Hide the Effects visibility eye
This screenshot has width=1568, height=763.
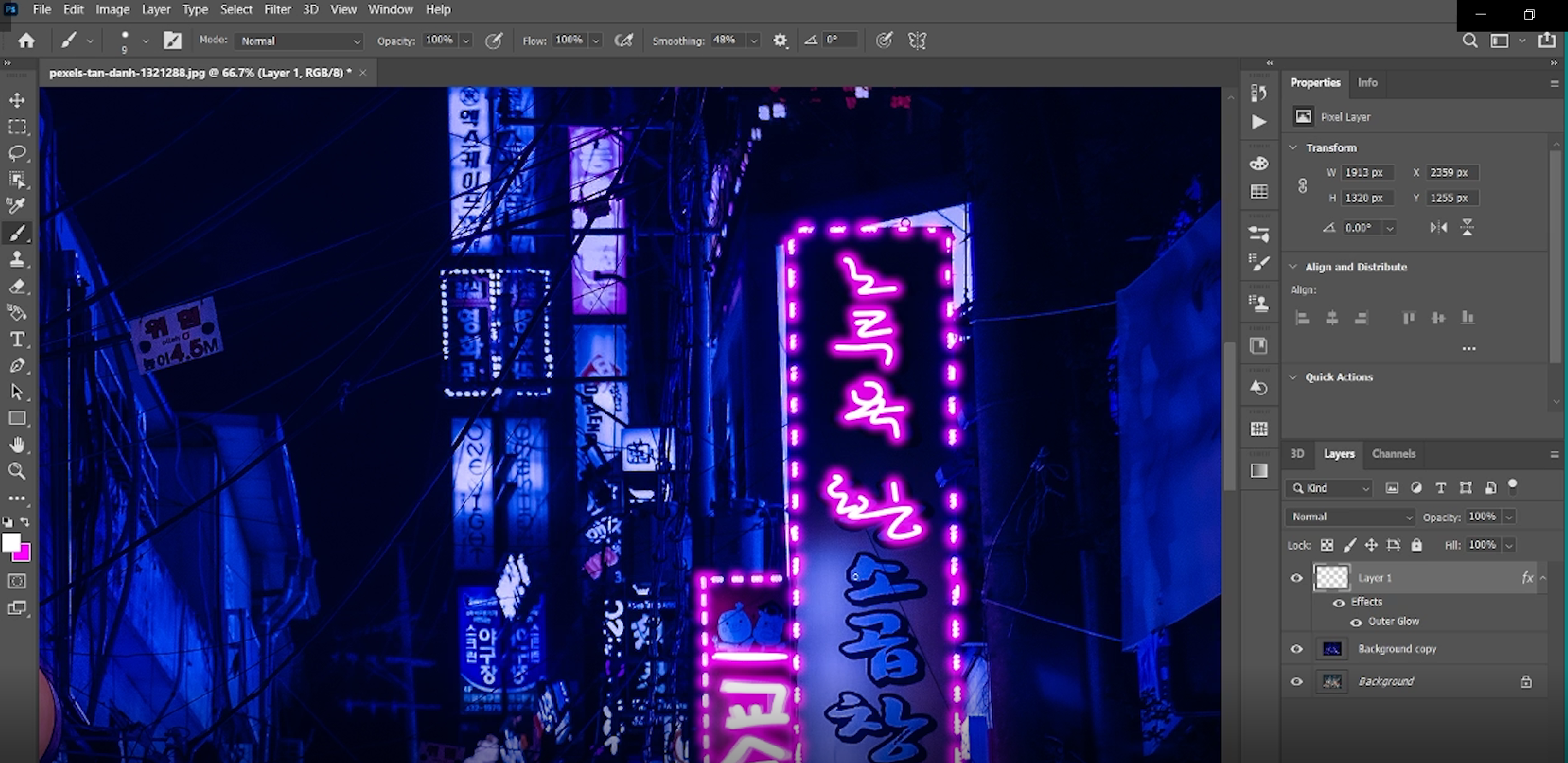coord(1339,603)
